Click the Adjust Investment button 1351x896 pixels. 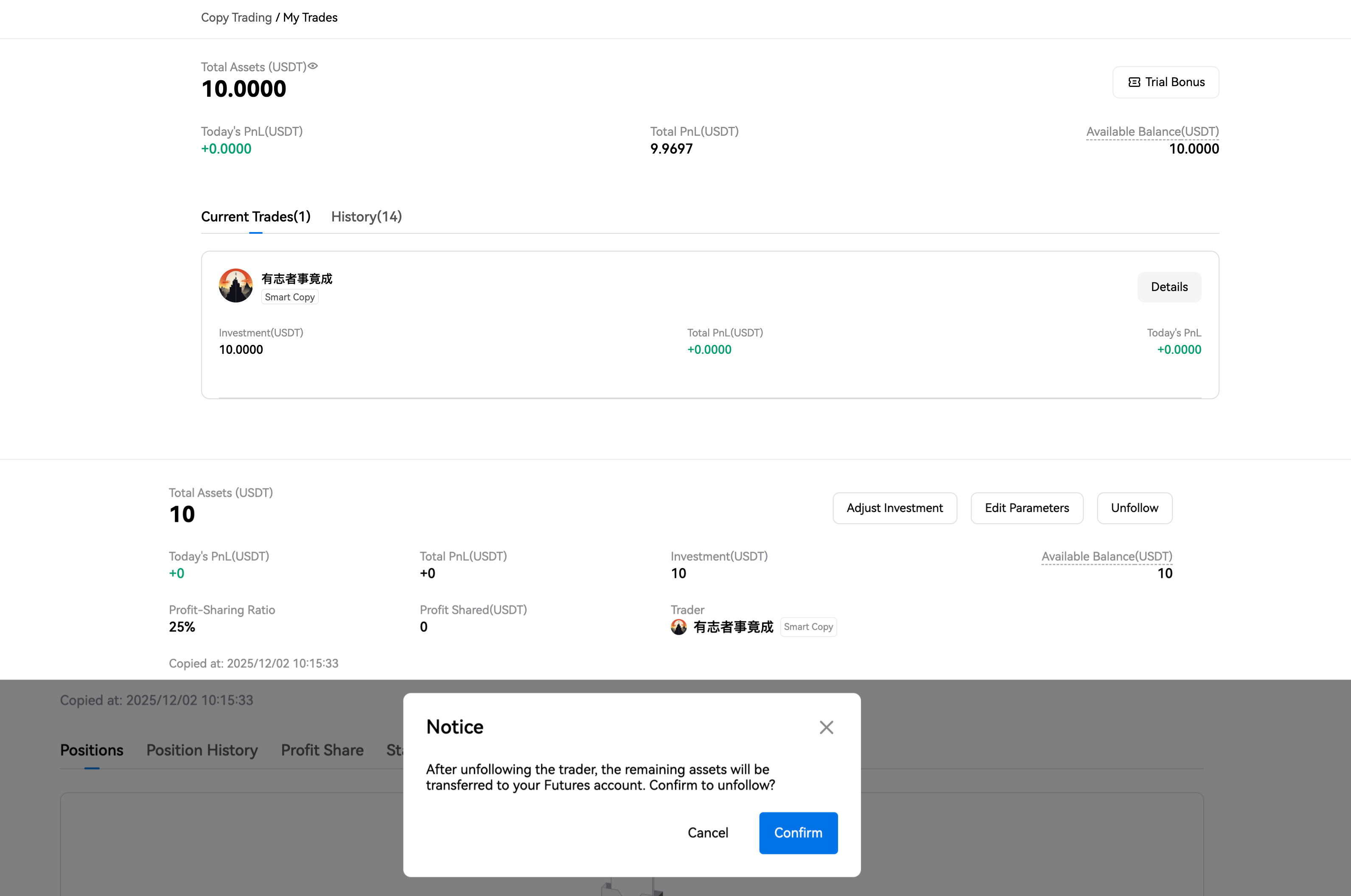coord(894,508)
